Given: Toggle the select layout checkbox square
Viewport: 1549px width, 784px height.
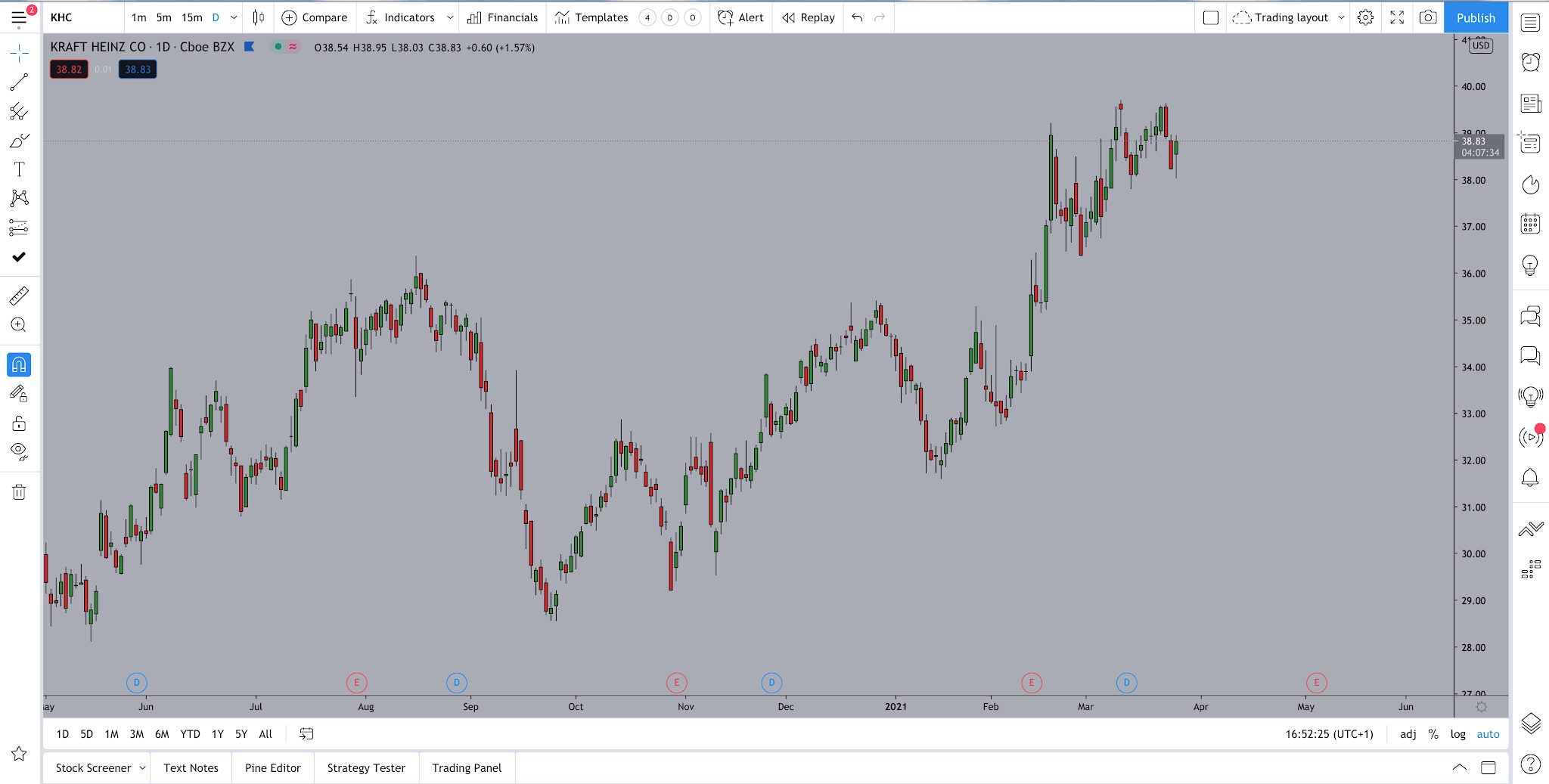Looking at the screenshot, I should (1211, 17).
